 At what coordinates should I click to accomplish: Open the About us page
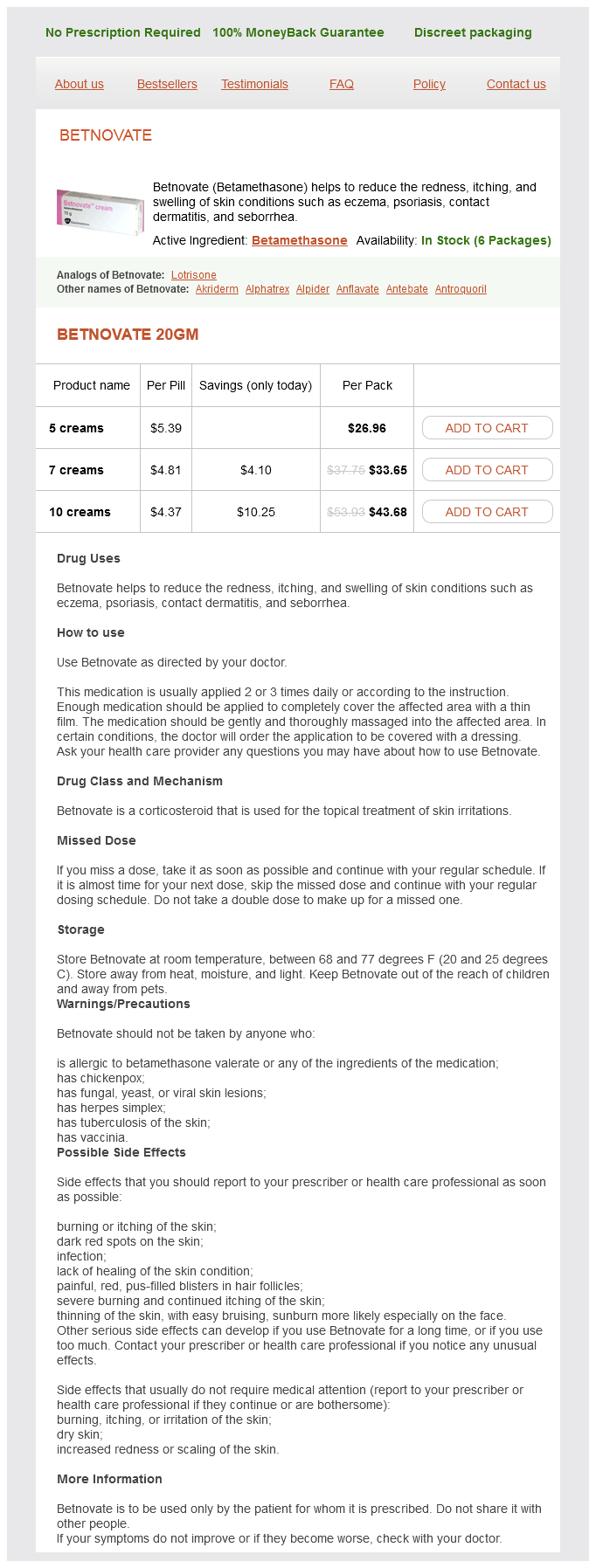point(80,84)
